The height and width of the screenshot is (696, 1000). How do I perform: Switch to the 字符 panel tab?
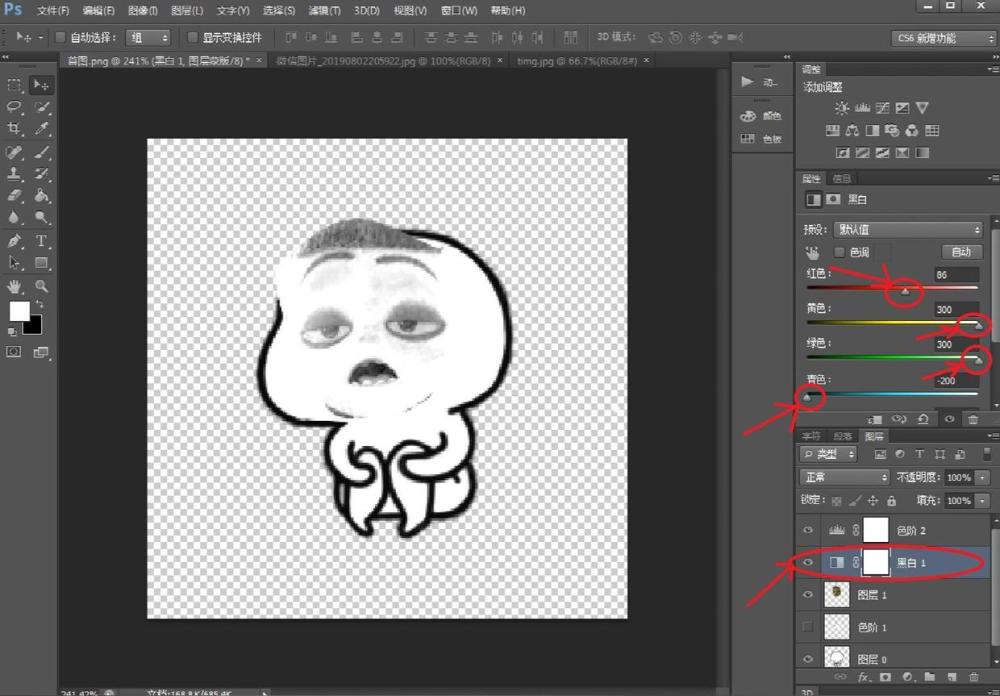(811, 436)
